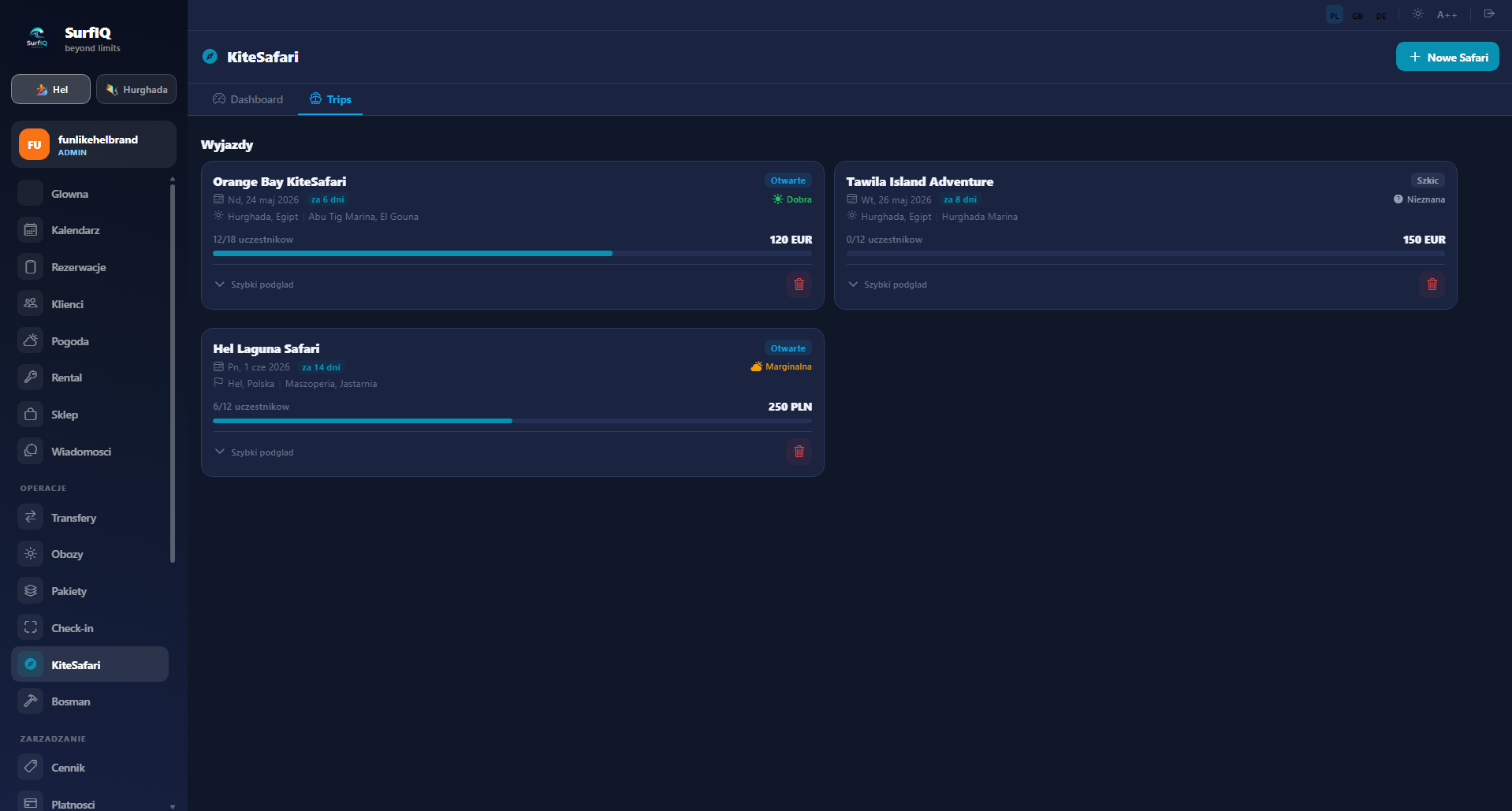Select the Trips tab

pos(330,99)
